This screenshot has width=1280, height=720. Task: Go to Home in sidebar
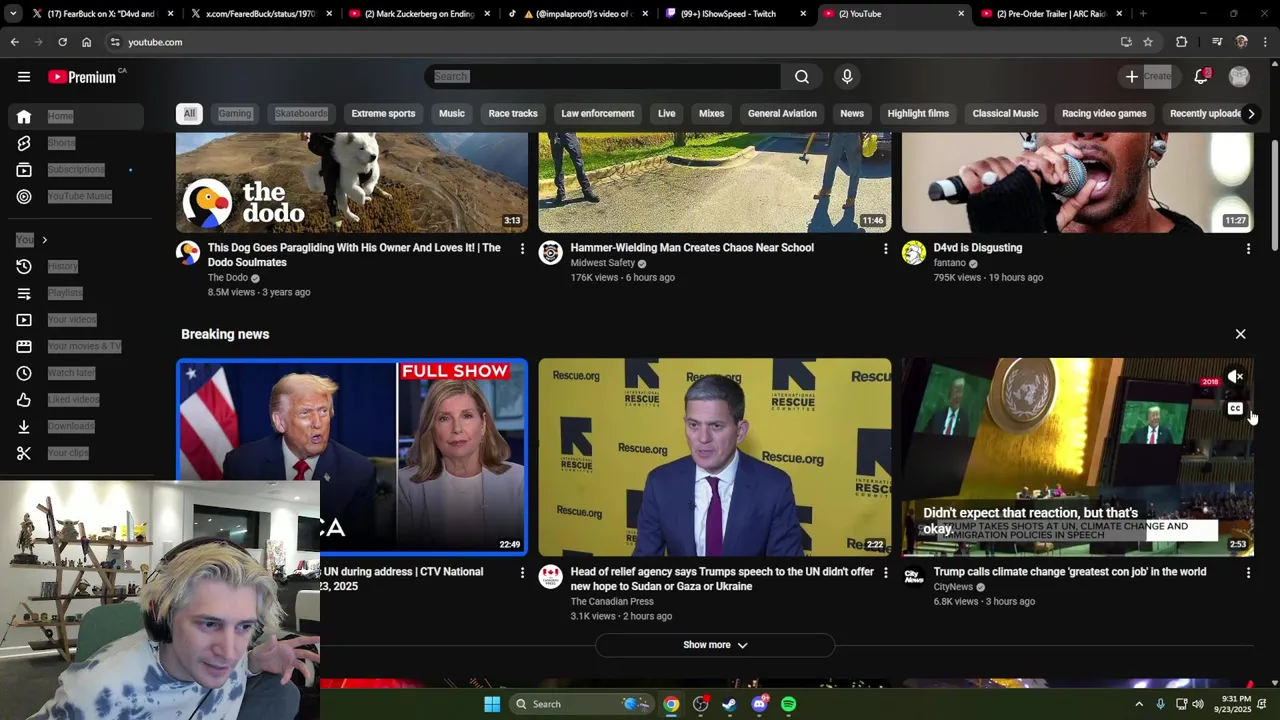(x=78, y=116)
